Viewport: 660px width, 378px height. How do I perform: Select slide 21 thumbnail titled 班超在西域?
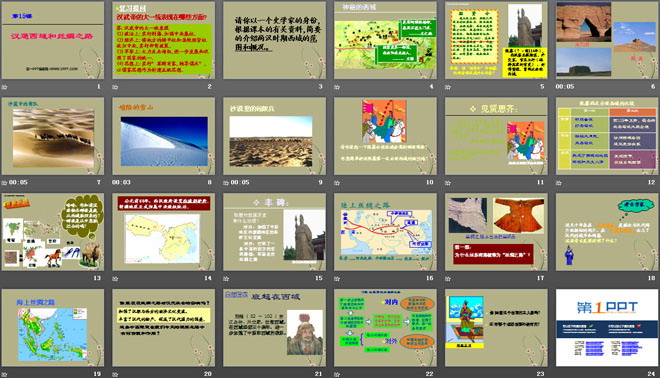(x=274, y=327)
